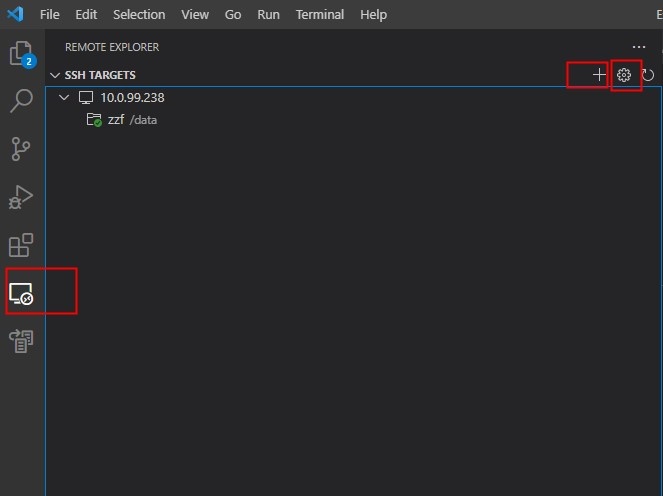This screenshot has height=496, width=663.
Task: Open the File menu
Action: pyautogui.click(x=50, y=15)
